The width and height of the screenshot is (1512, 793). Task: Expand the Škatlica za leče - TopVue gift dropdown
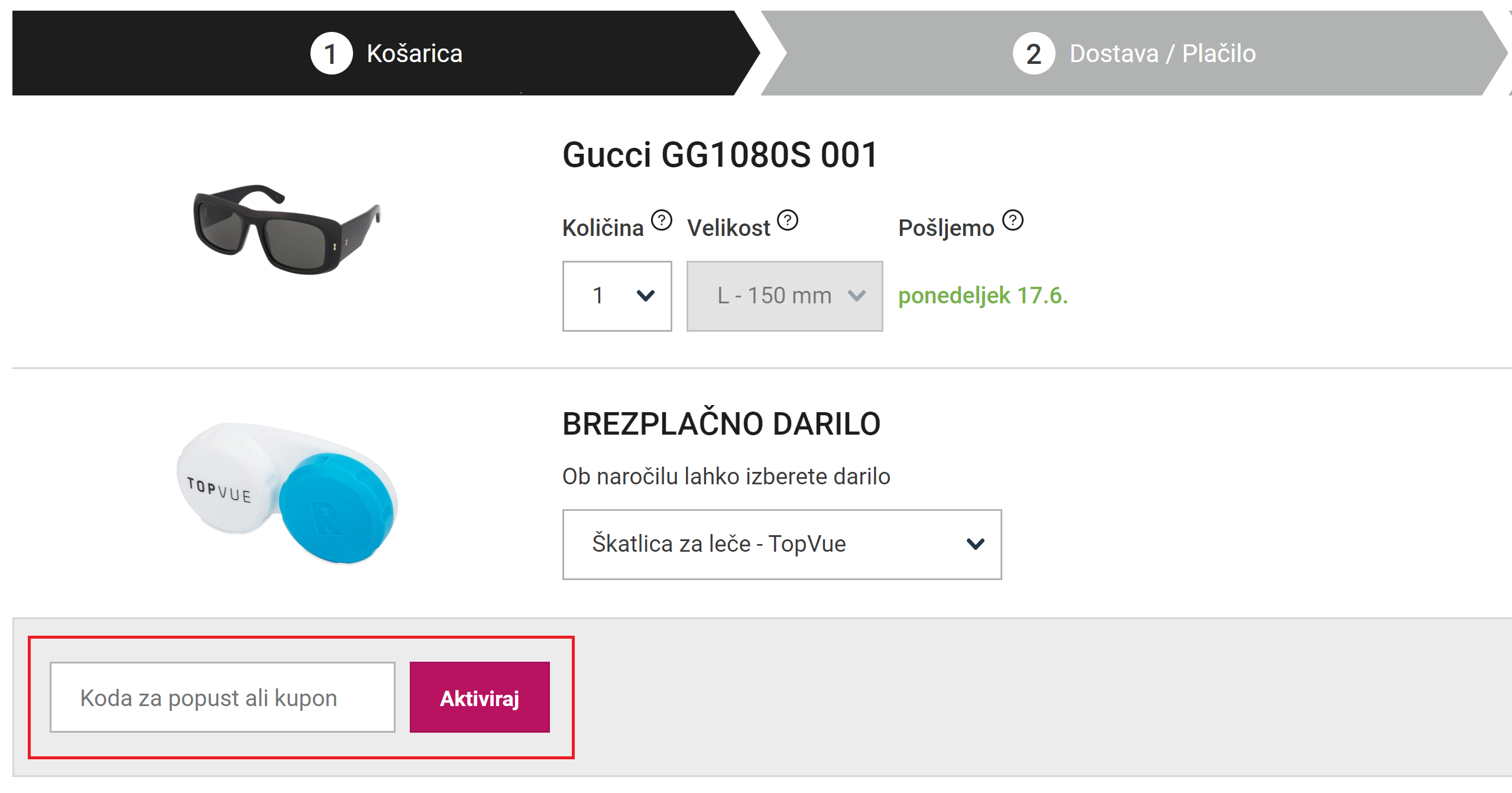coord(782,544)
